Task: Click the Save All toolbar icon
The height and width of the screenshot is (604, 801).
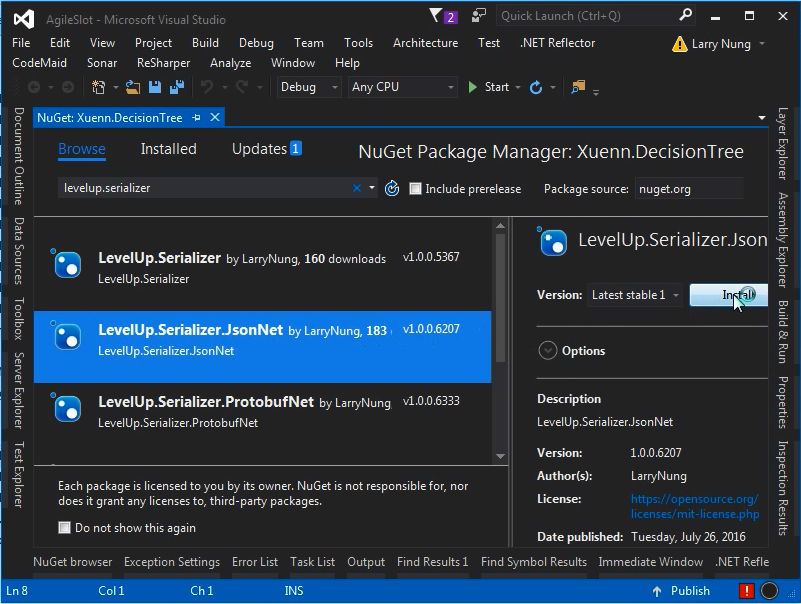Action: pos(177,87)
